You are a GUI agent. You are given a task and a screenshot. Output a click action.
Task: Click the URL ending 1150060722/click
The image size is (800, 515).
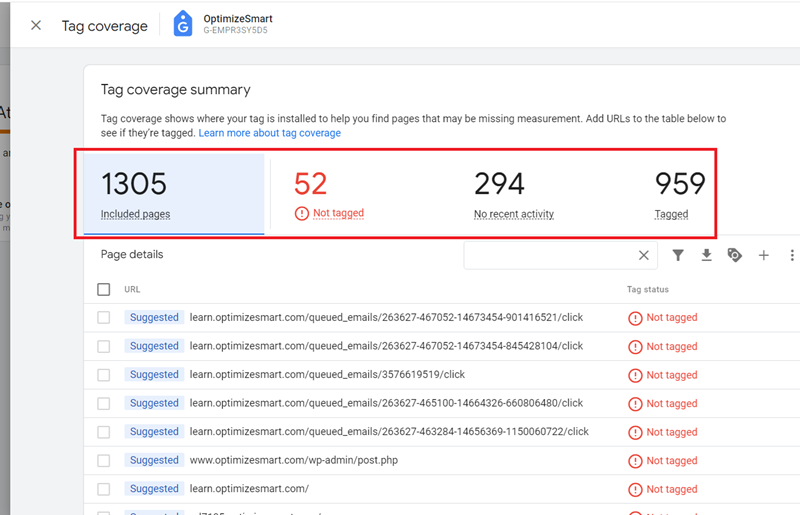pos(389,432)
